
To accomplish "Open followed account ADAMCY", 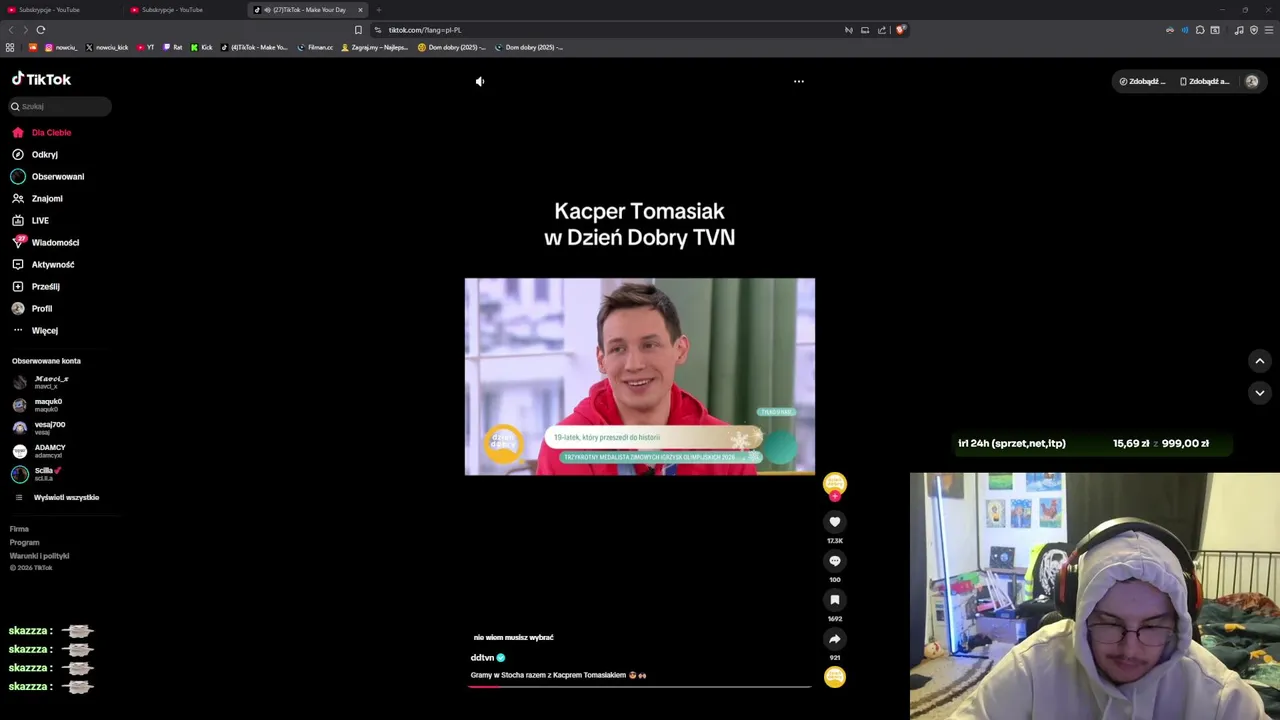I will coord(39,451).
